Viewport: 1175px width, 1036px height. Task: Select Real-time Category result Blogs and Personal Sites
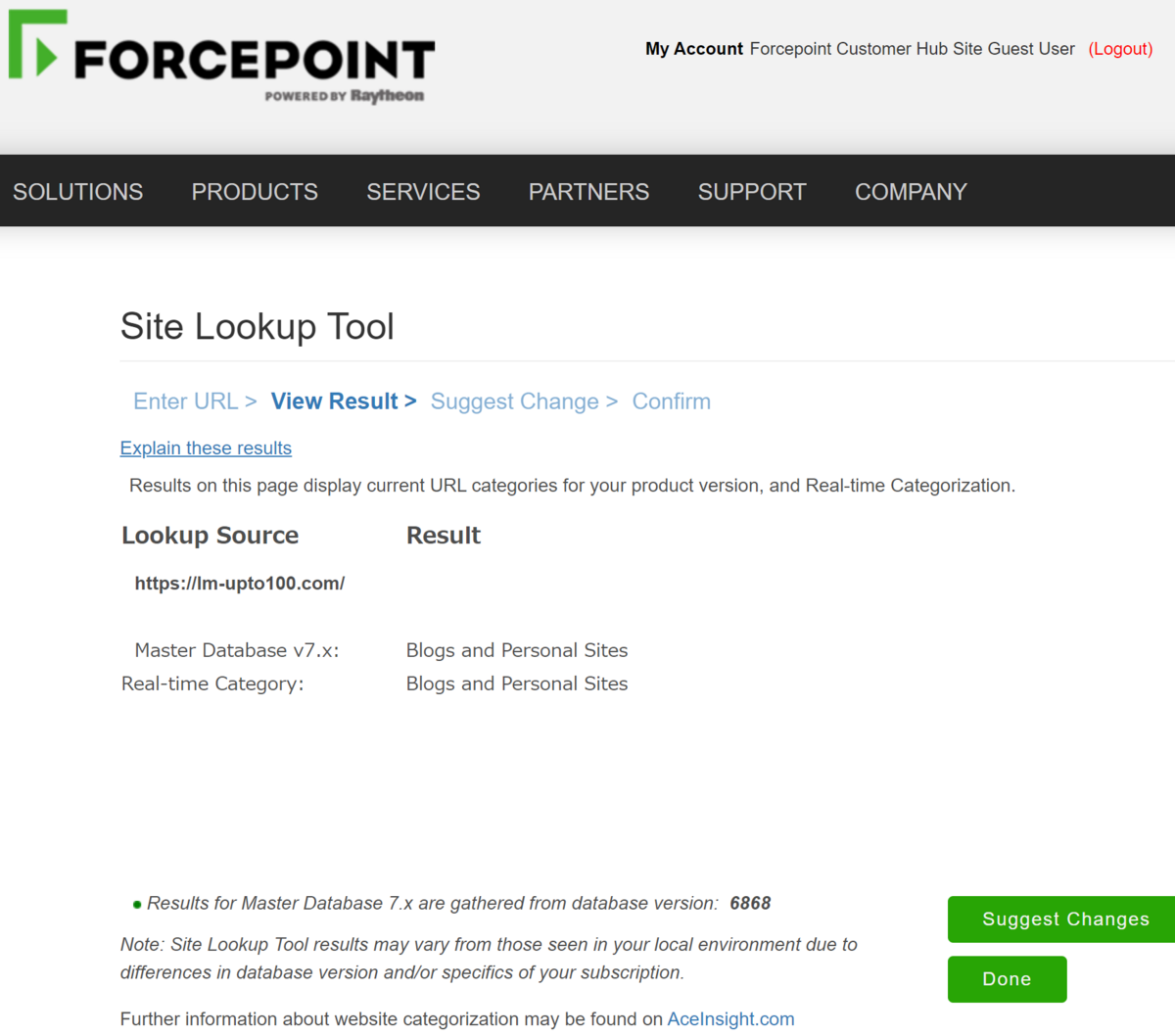pyautogui.click(x=517, y=683)
